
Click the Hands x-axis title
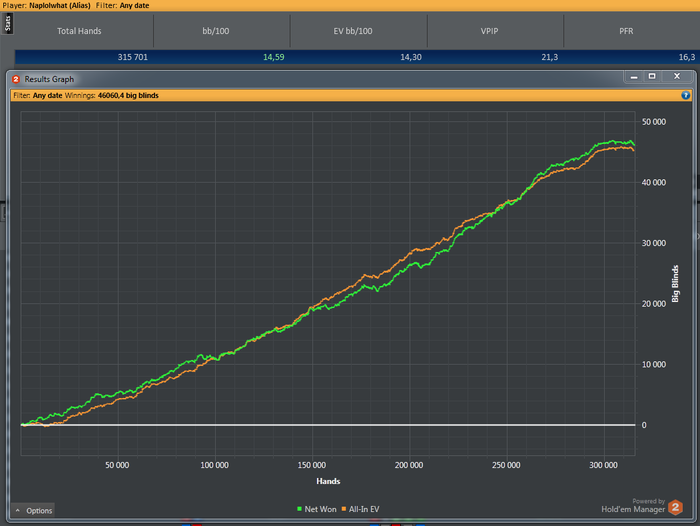pos(328,481)
